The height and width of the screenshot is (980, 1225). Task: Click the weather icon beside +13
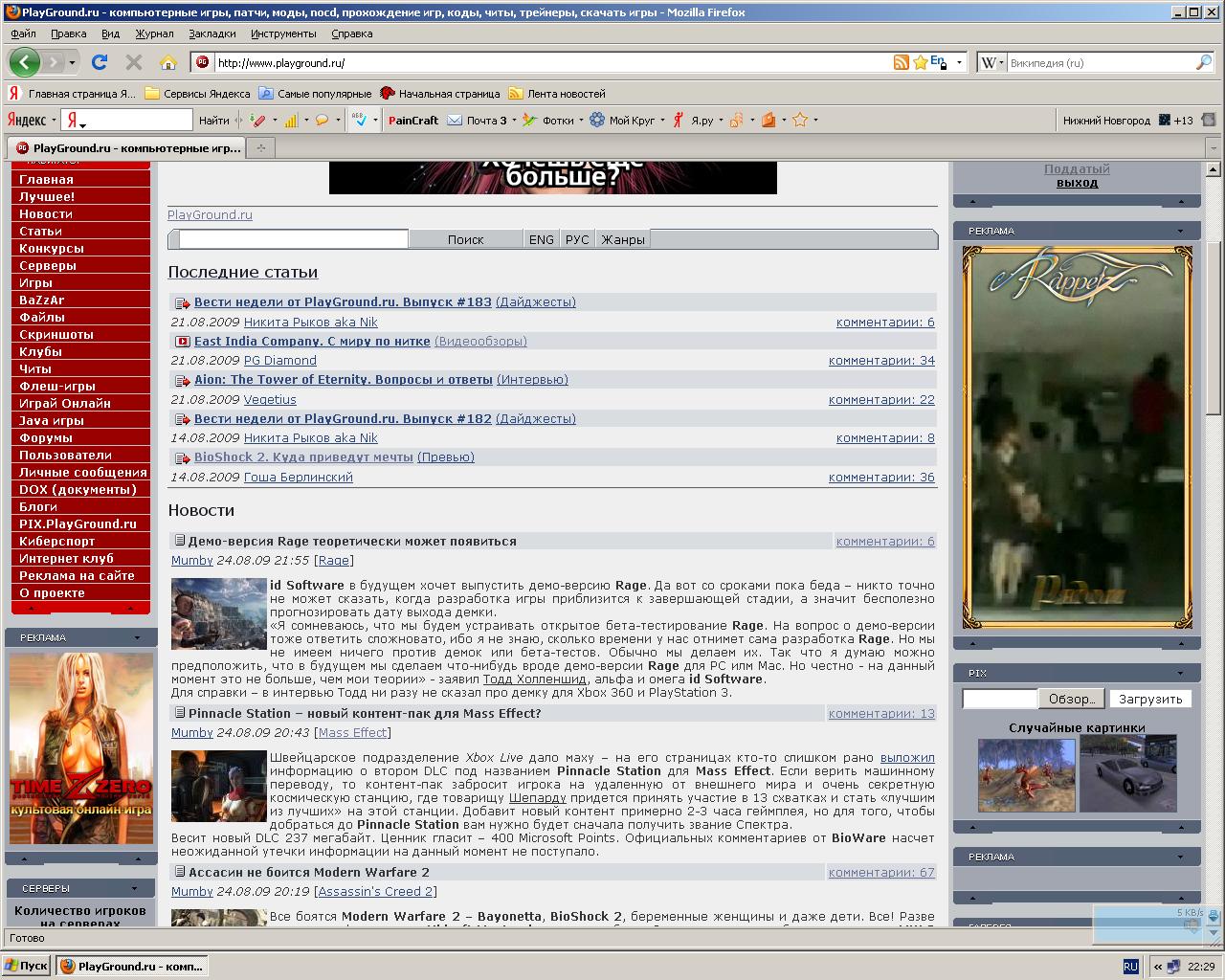[x=1164, y=120]
